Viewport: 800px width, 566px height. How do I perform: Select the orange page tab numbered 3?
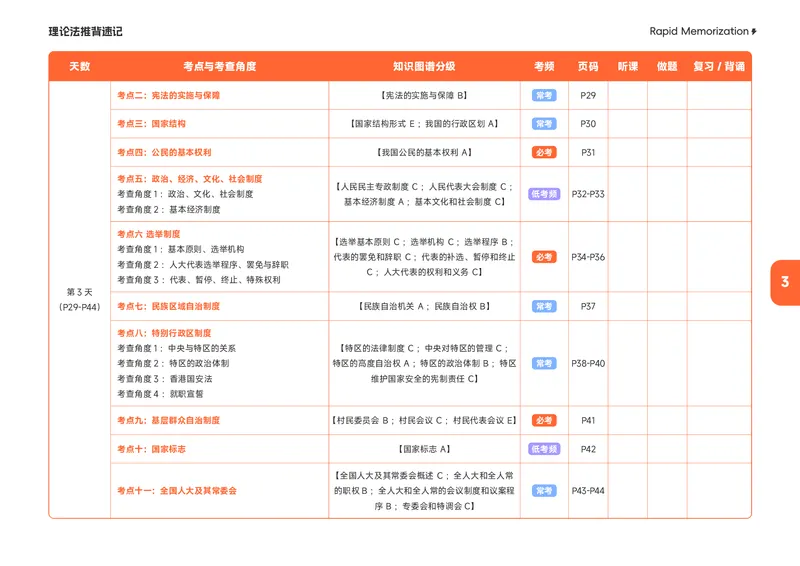(785, 282)
